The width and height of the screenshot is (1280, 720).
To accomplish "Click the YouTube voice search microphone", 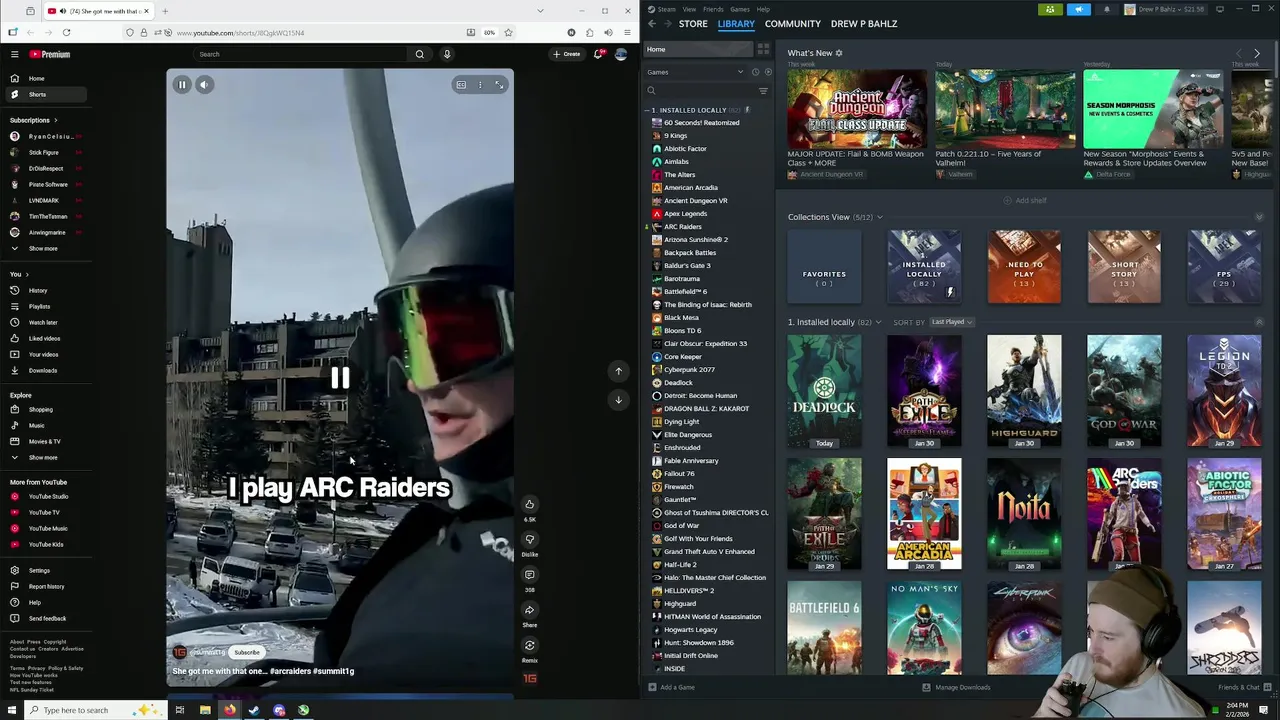I will [x=447, y=54].
